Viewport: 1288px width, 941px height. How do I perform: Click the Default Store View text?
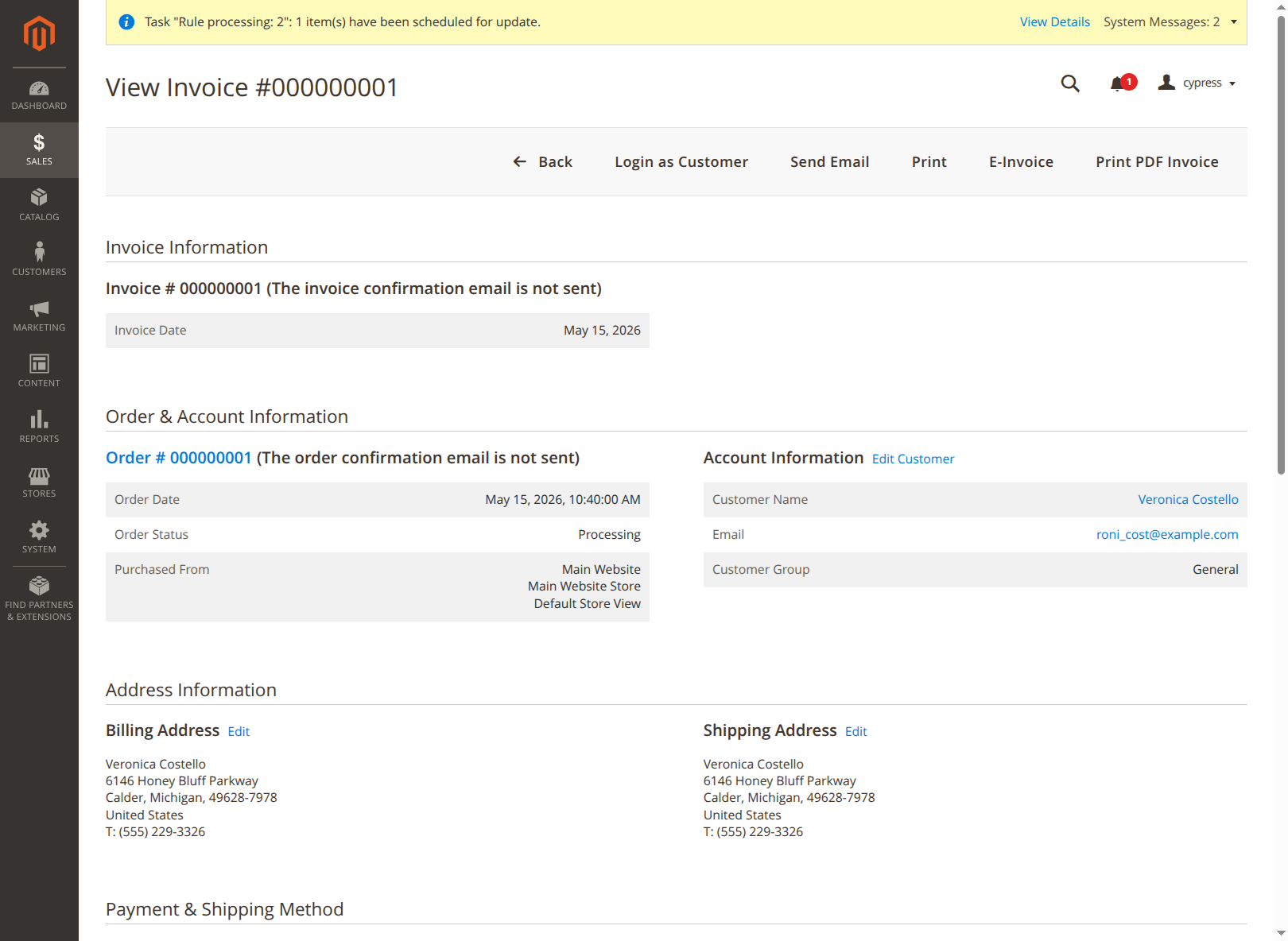(587, 604)
